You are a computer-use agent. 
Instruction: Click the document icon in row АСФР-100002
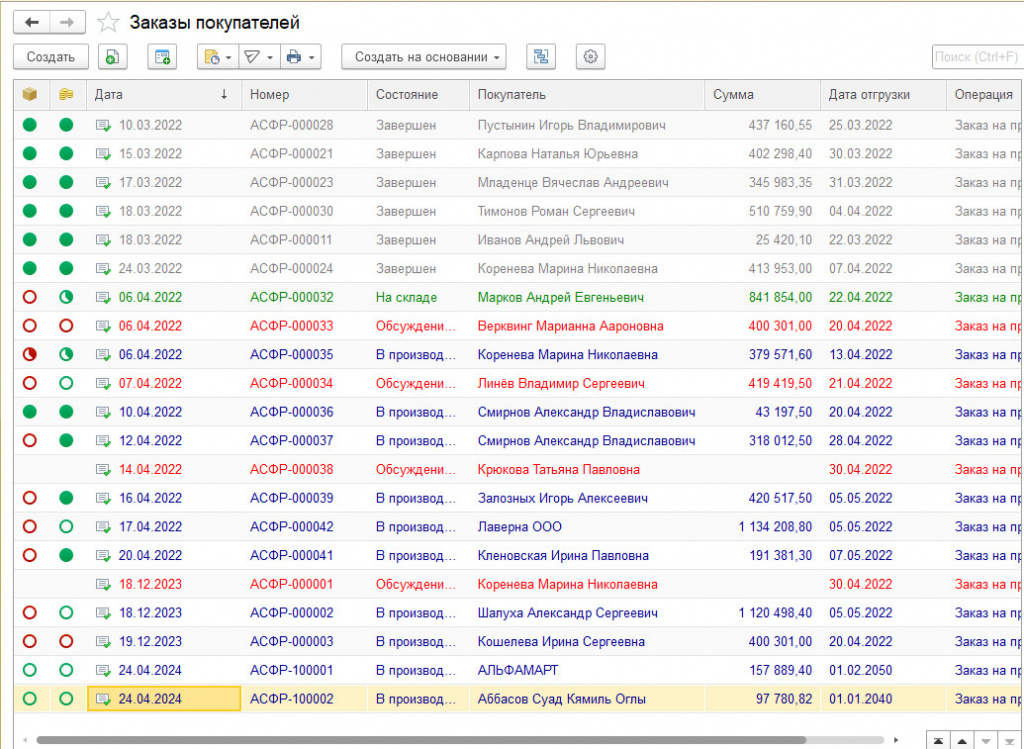[103, 699]
